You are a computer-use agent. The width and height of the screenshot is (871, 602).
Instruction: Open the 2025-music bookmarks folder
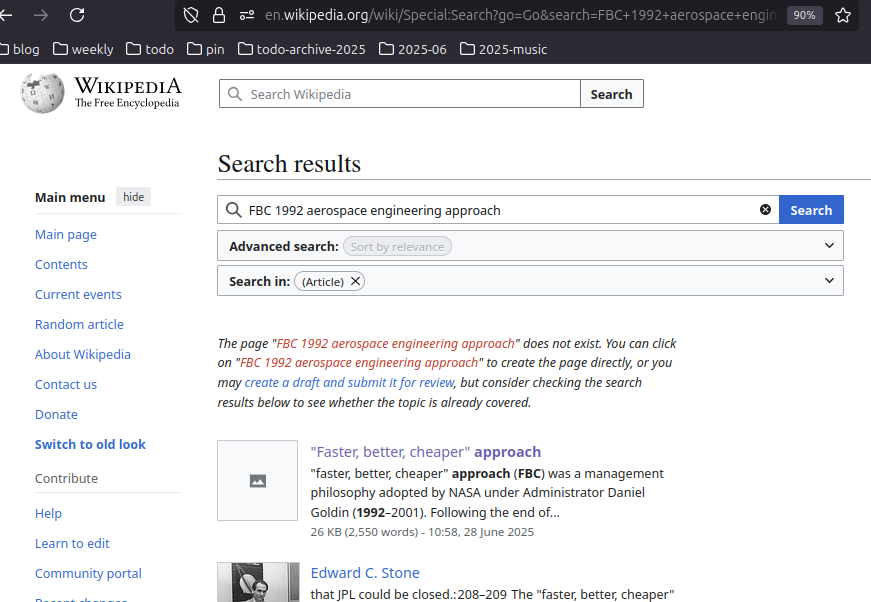point(503,48)
